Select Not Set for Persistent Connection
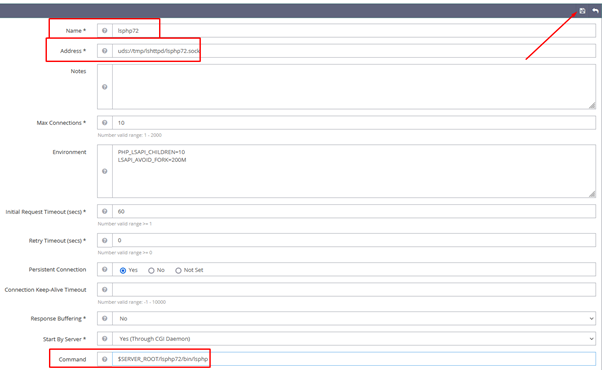The height and width of the screenshot is (370, 602). coord(178,271)
